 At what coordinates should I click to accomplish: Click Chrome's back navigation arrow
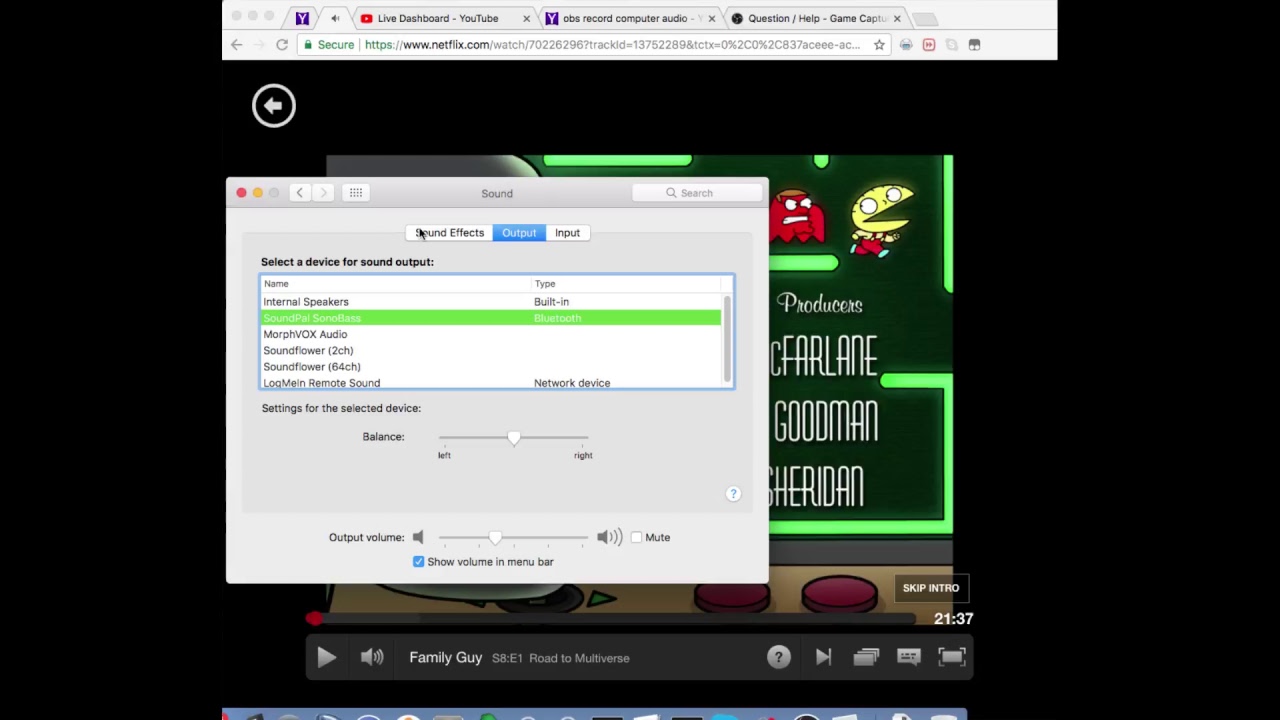click(x=237, y=45)
